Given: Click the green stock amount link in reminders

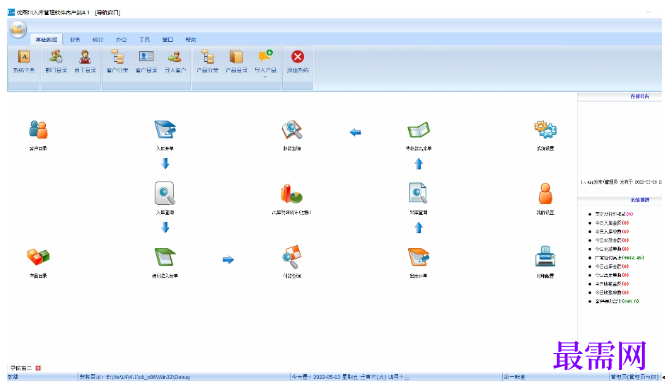Looking at the screenshot, I should (x=633, y=257).
